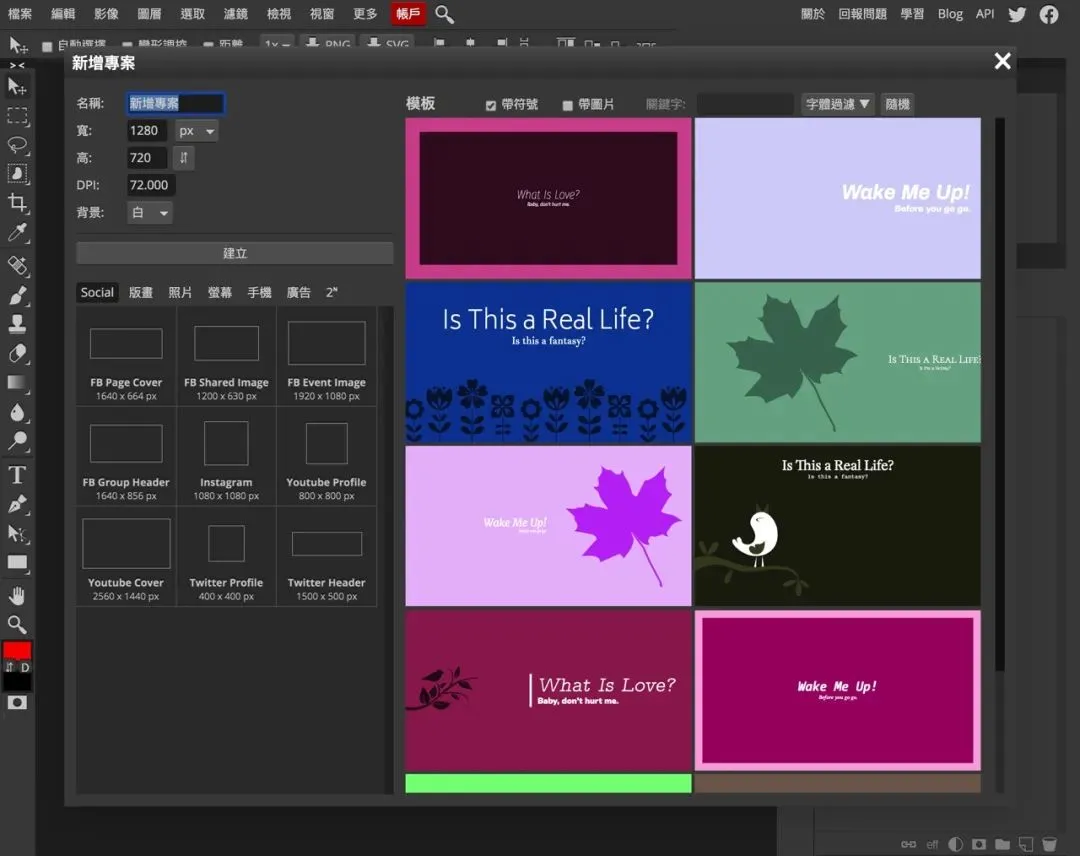Select the Eraser tool

point(17,354)
